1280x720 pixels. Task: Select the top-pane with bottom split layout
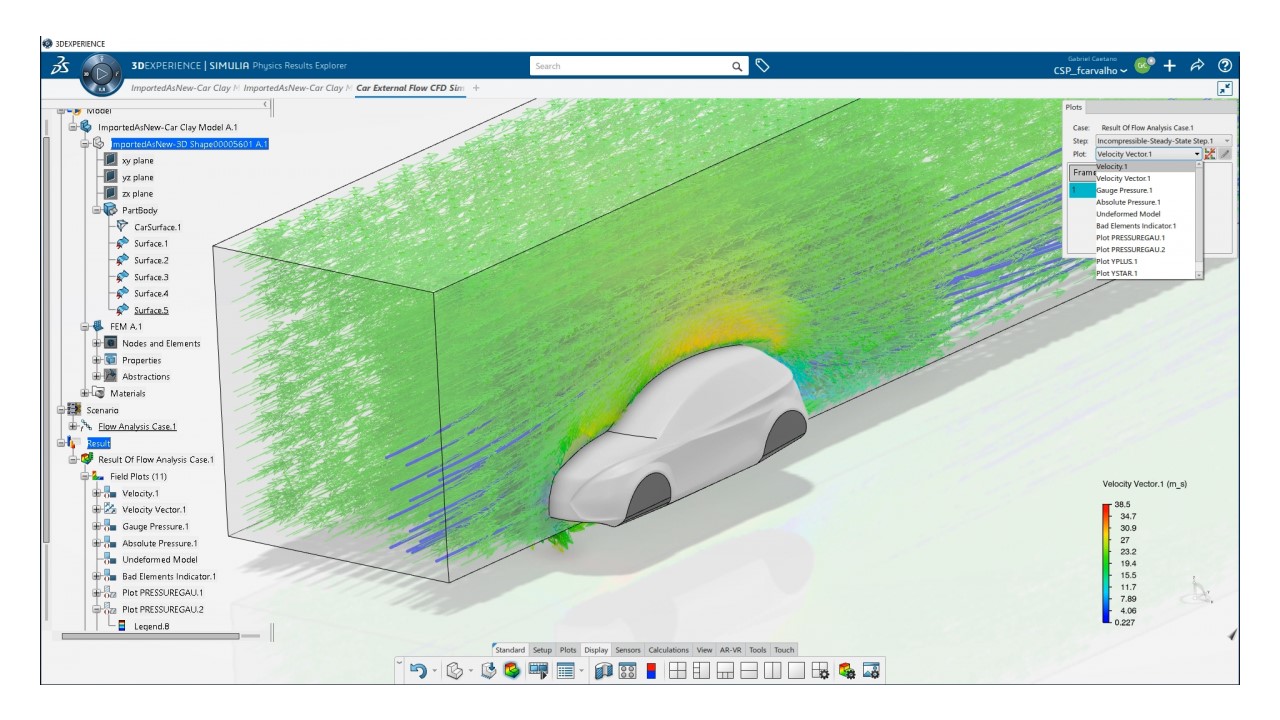pos(725,671)
